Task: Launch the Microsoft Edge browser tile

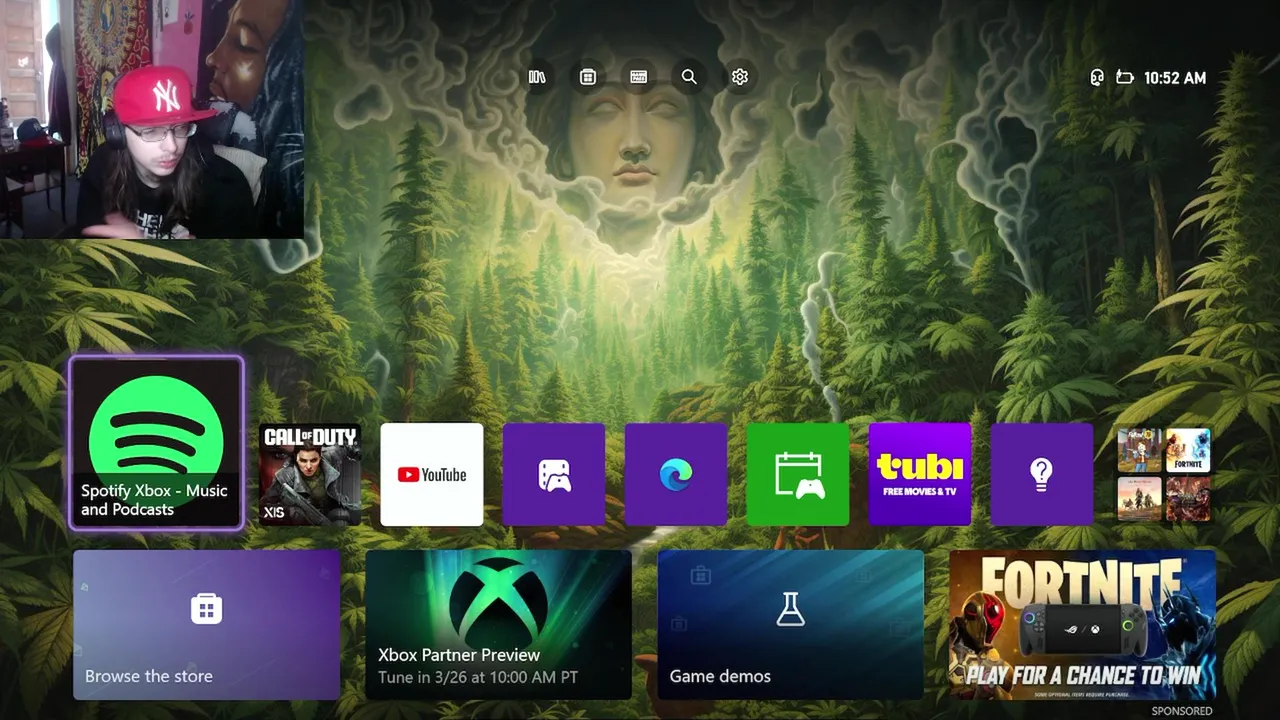Action: click(676, 474)
